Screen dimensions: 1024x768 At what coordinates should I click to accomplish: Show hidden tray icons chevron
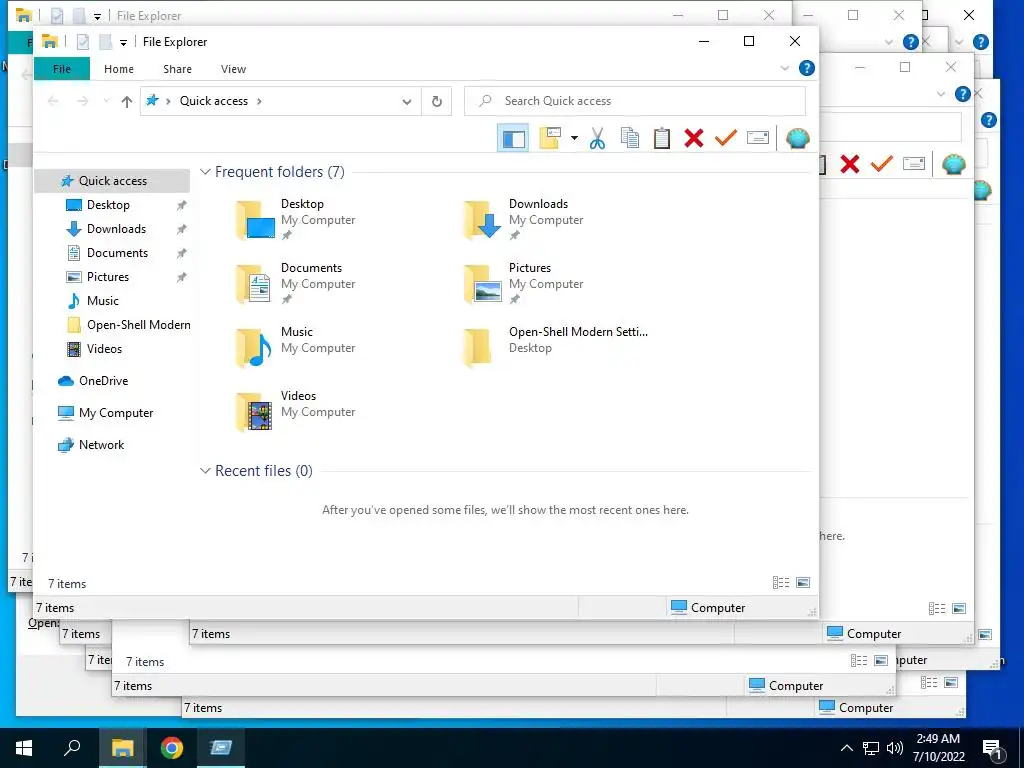click(846, 748)
